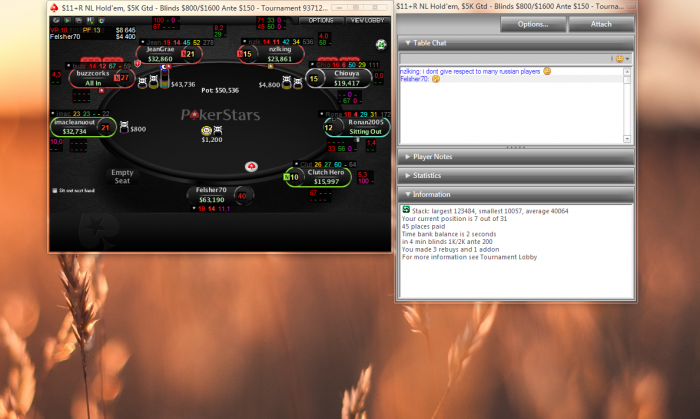Click the red note icon beside JeanGrae's 21
Image resolution: width=700 pixels, height=419 pixels.
[x=183, y=54]
